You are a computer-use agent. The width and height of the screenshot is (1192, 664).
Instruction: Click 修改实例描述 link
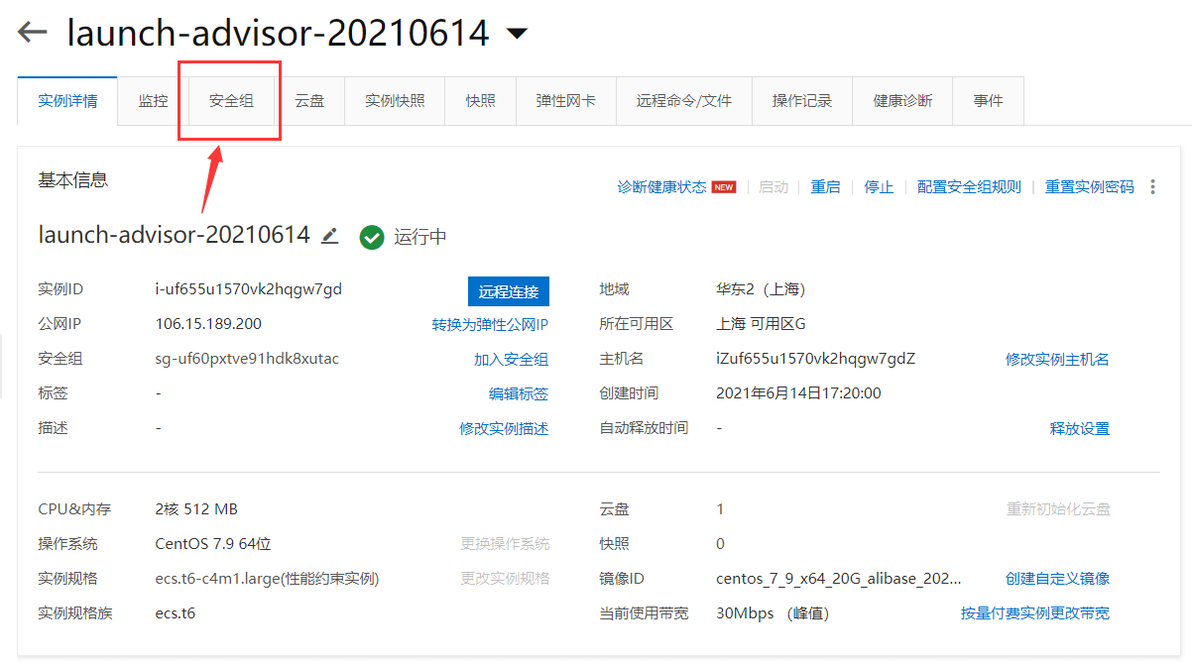(503, 429)
